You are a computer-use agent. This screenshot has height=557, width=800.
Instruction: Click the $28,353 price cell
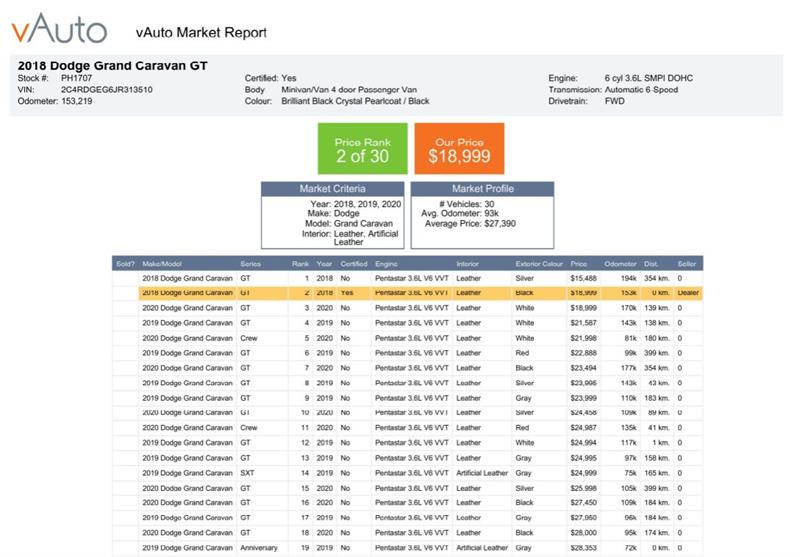click(583, 548)
